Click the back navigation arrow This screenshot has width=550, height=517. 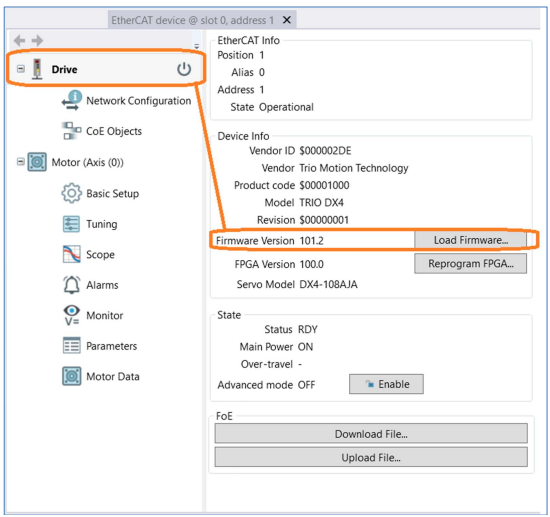click(x=19, y=41)
